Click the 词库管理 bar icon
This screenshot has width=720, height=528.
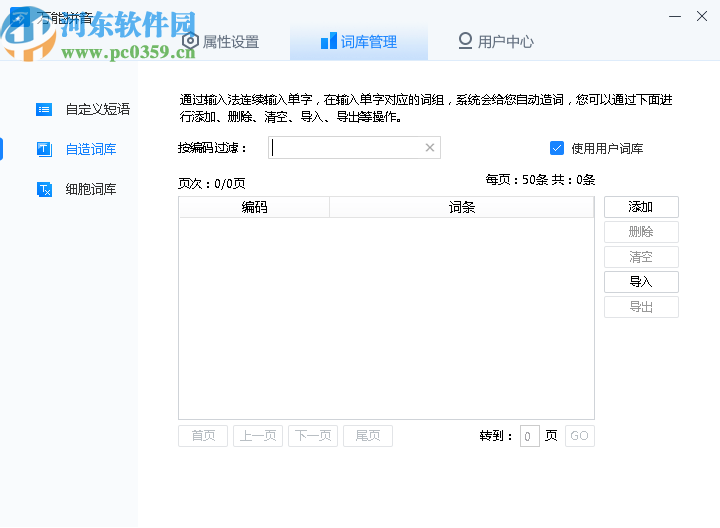pyautogui.click(x=329, y=41)
